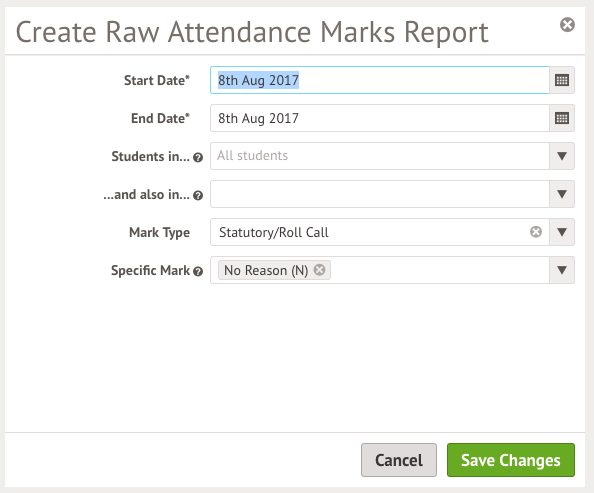Viewport: 594px width, 493px height.
Task: Open the Start Date calendar picker
Action: (x=562, y=80)
